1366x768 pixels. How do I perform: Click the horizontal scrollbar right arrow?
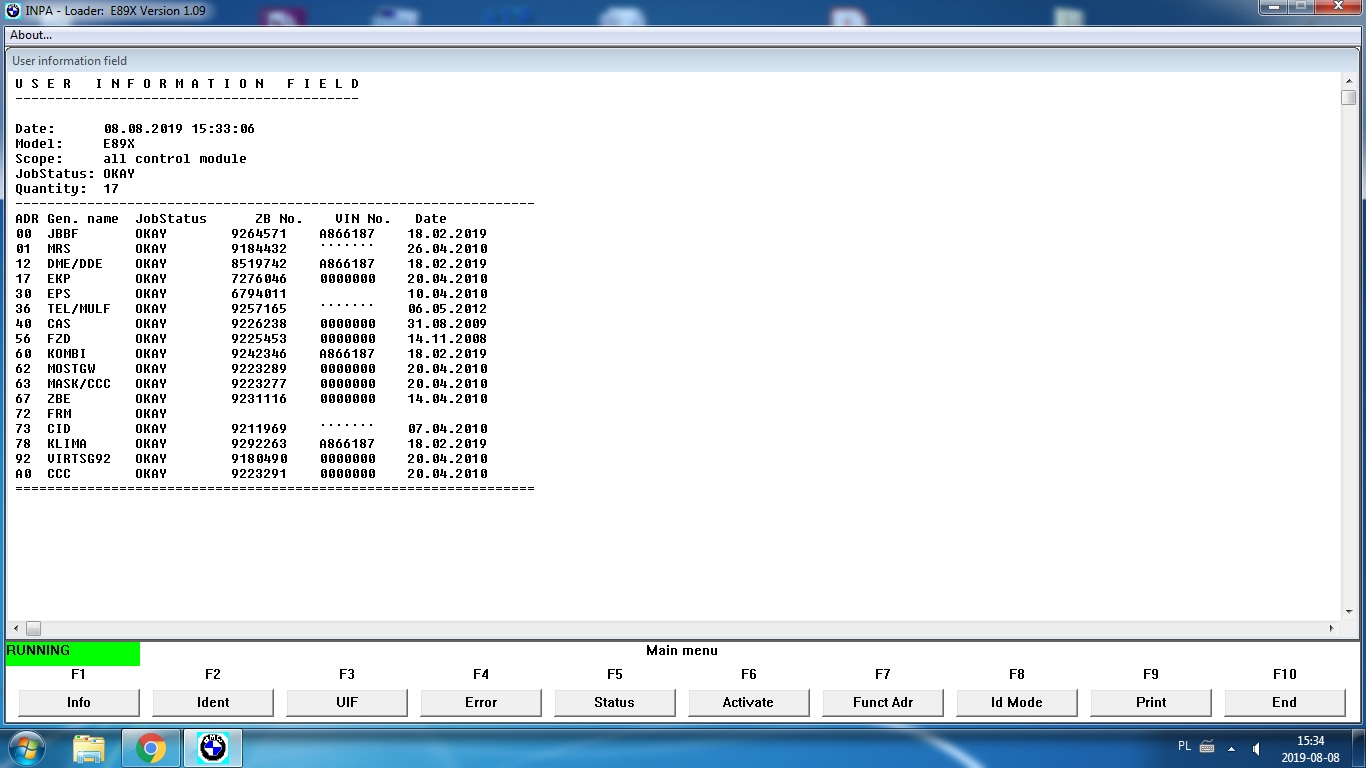1332,628
